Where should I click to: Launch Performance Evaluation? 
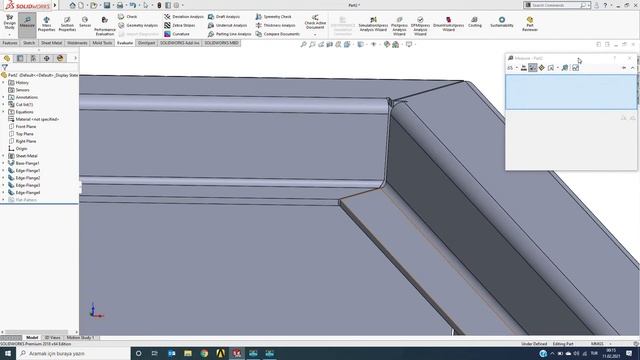pyautogui.click(x=104, y=26)
